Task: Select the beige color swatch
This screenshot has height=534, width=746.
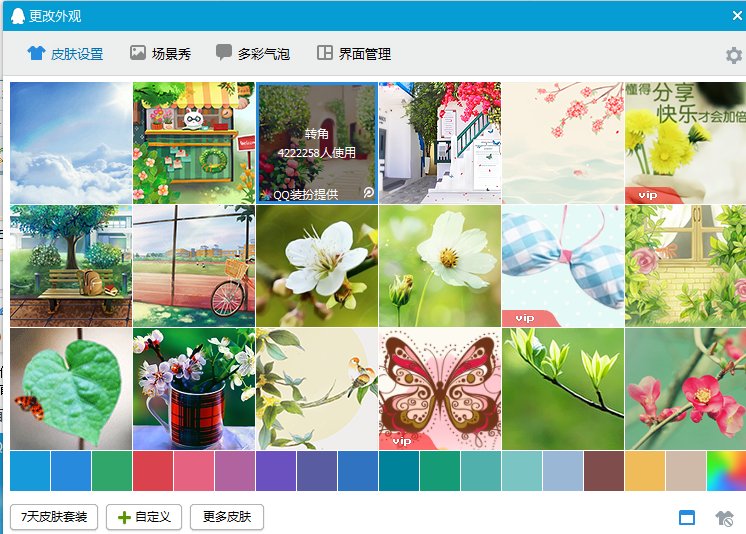Action: (686, 471)
